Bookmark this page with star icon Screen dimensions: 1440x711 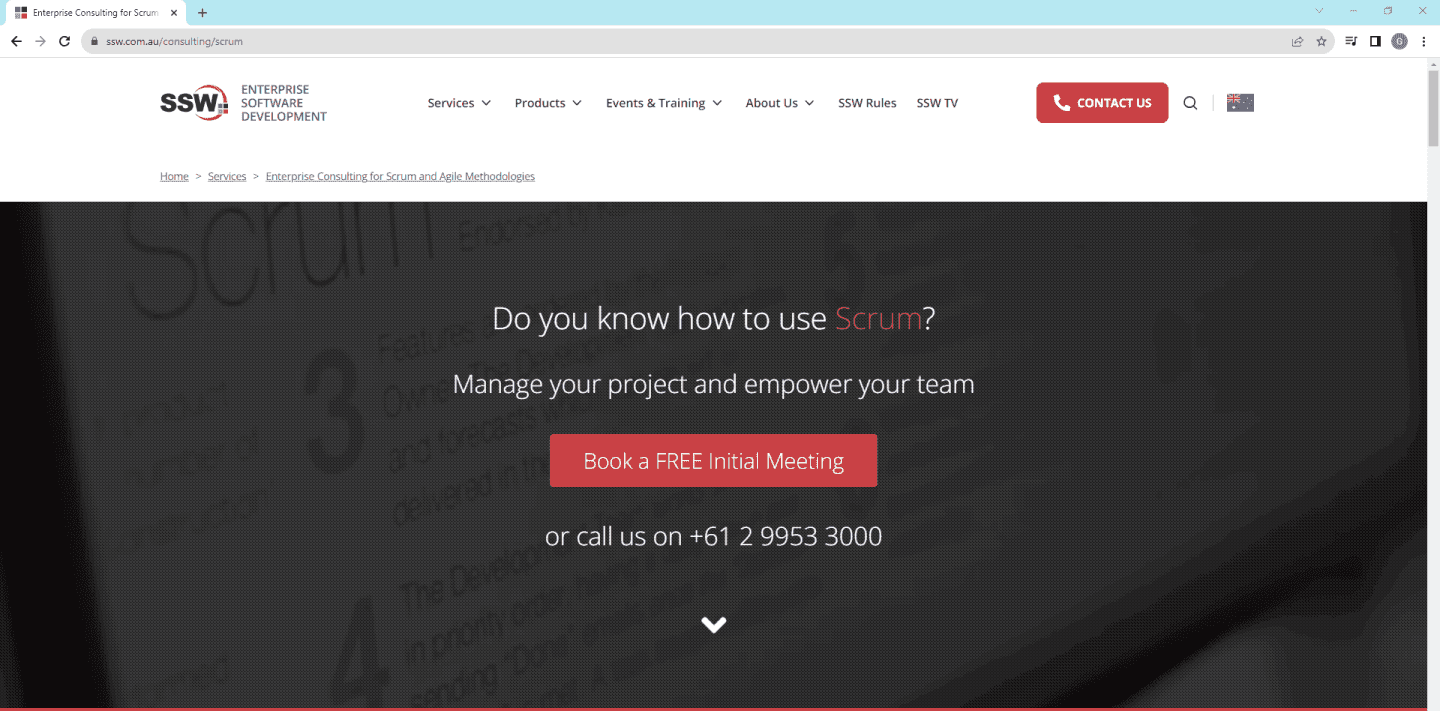pyautogui.click(x=1321, y=41)
